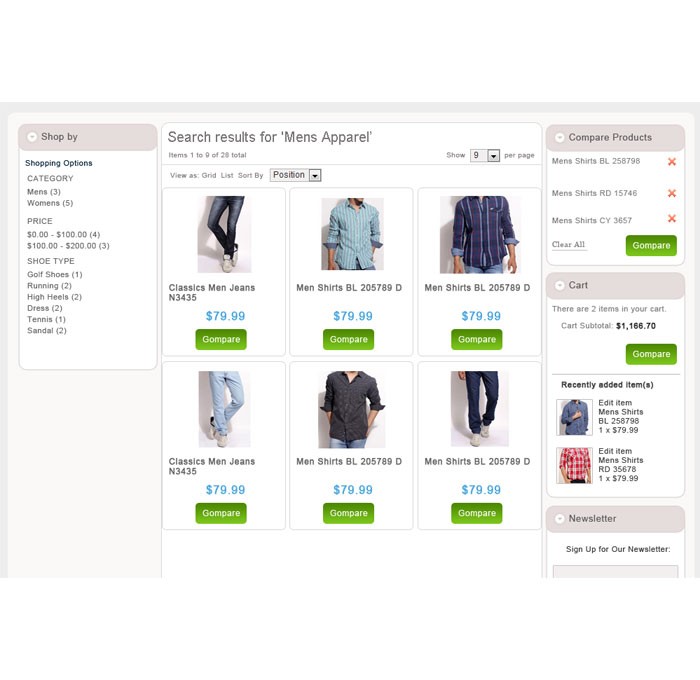Collapse the Compare Products panel icon

click(x=559, y=138)
